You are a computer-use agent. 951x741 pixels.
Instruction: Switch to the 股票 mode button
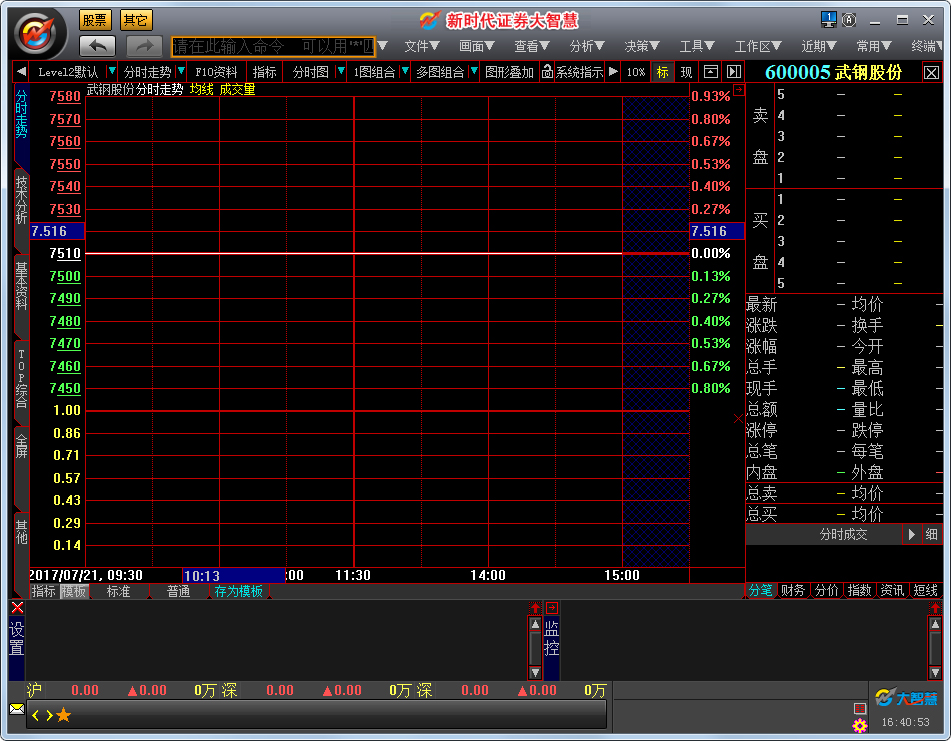tap(95, 20)
